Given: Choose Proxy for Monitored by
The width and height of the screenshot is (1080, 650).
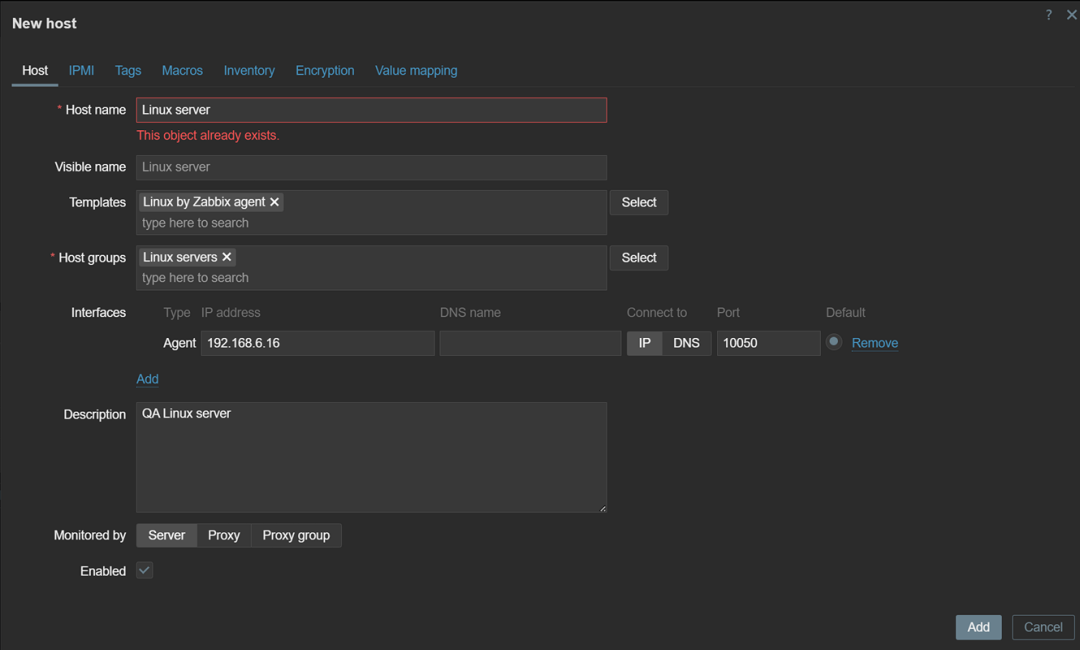Looking at the screenshot, I should coord(224,535).
